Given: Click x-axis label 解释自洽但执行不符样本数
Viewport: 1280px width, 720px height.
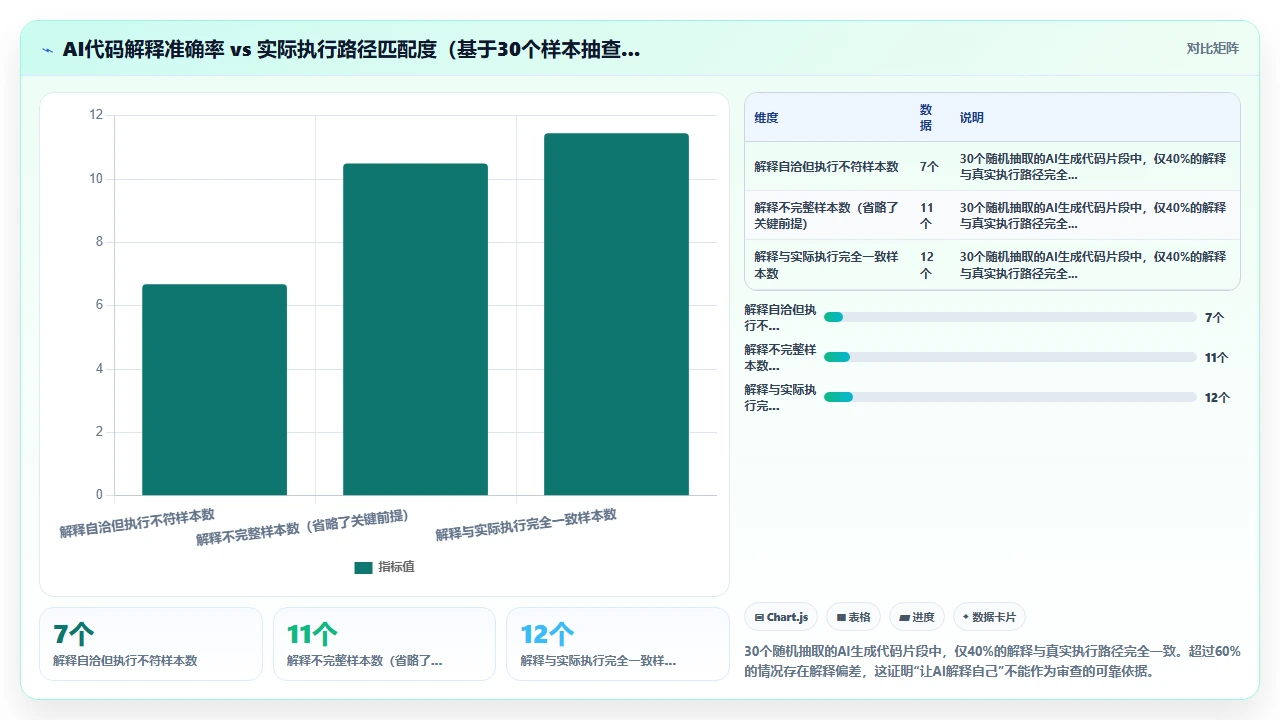Looking at the screenshot, I should pos(137,523).
